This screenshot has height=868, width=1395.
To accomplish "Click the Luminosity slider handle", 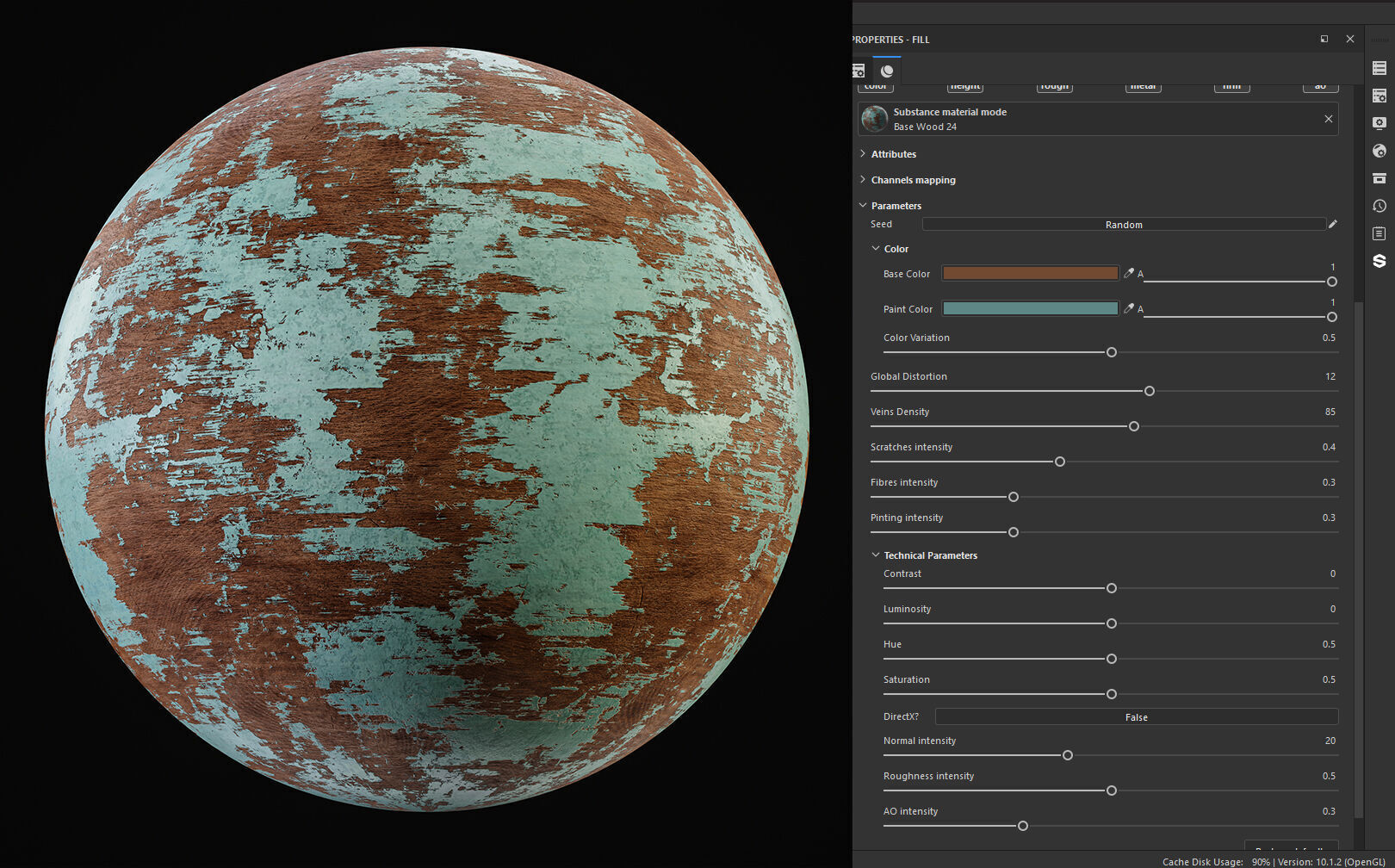I will (x=1112, y=623).
